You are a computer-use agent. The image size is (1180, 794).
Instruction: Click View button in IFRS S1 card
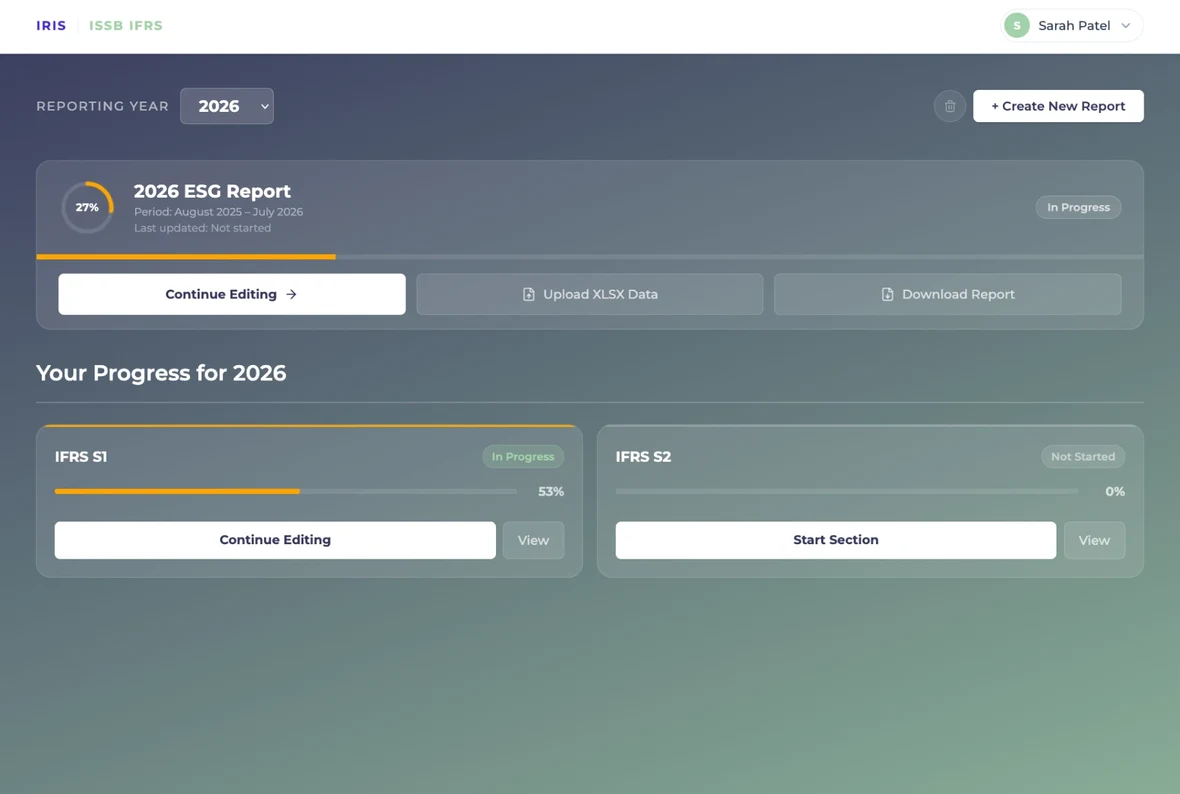pyautogui.click(x=534, y=540)
